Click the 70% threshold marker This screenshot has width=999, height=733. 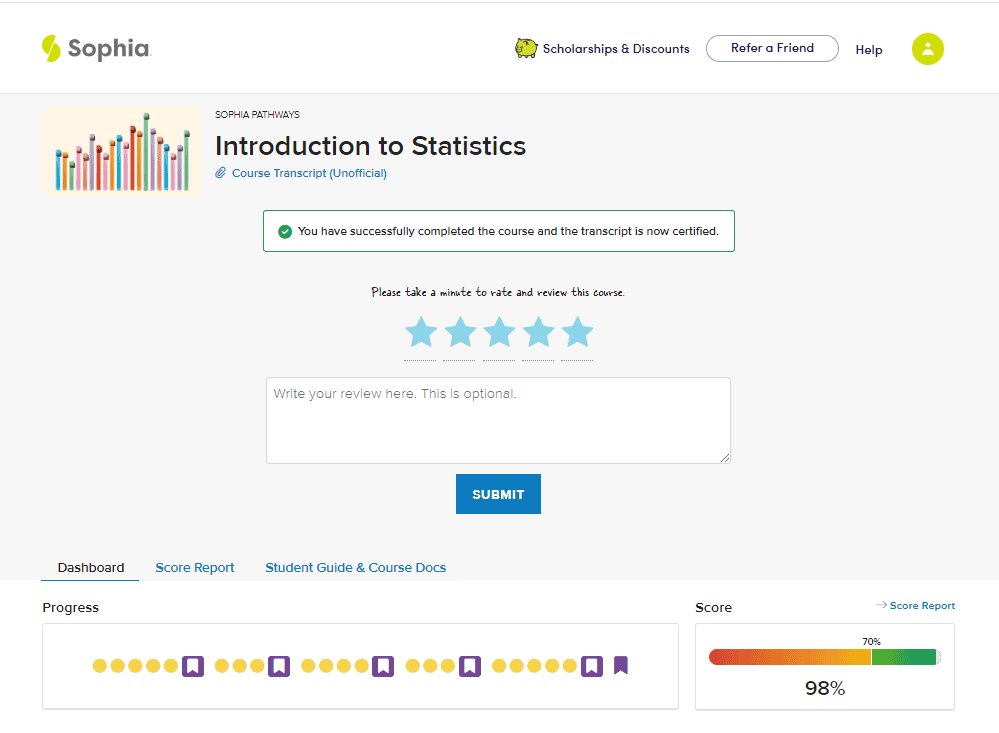(x=872, y=642)
